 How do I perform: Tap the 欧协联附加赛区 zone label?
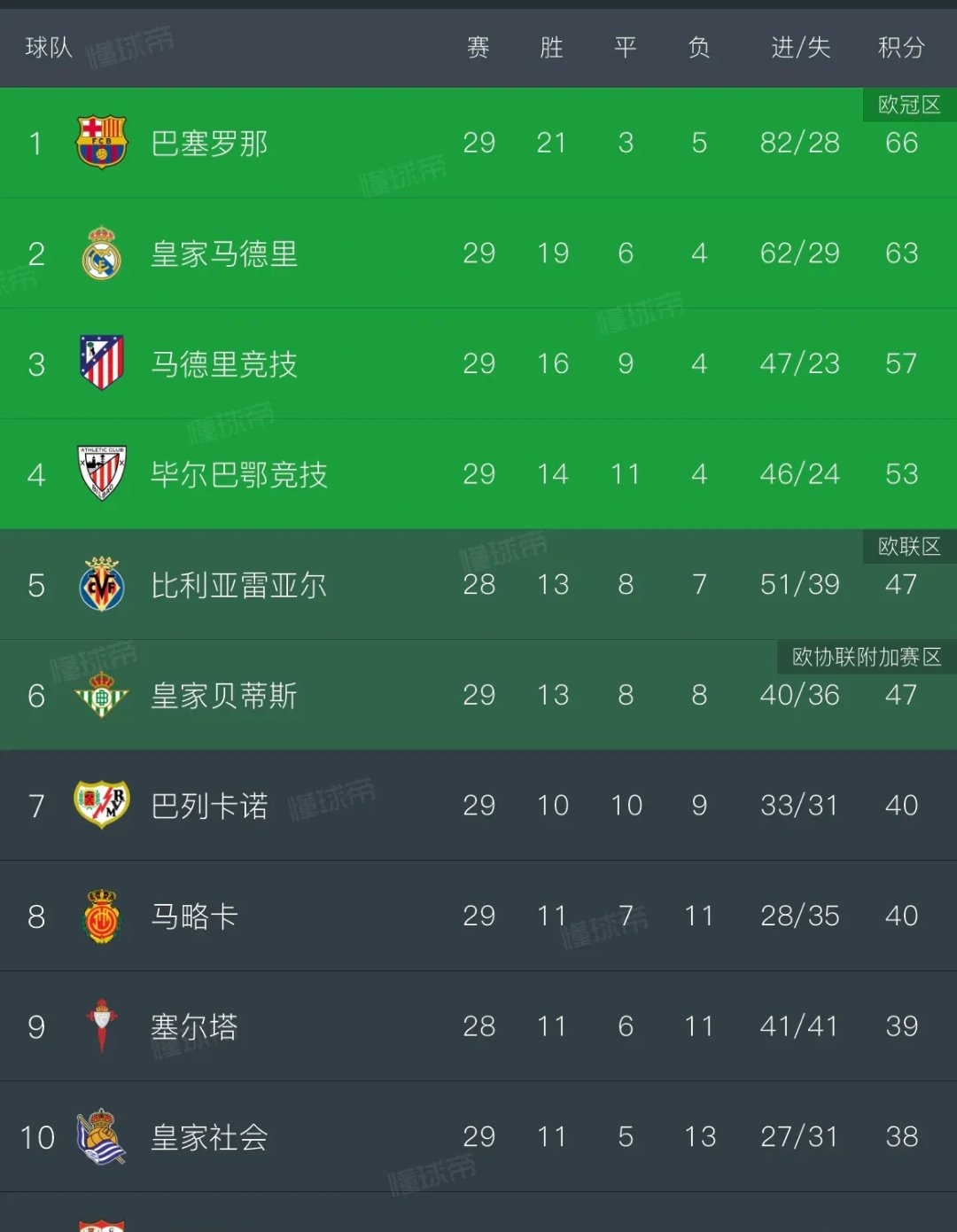pyautogui.click(x=868, y=657)
